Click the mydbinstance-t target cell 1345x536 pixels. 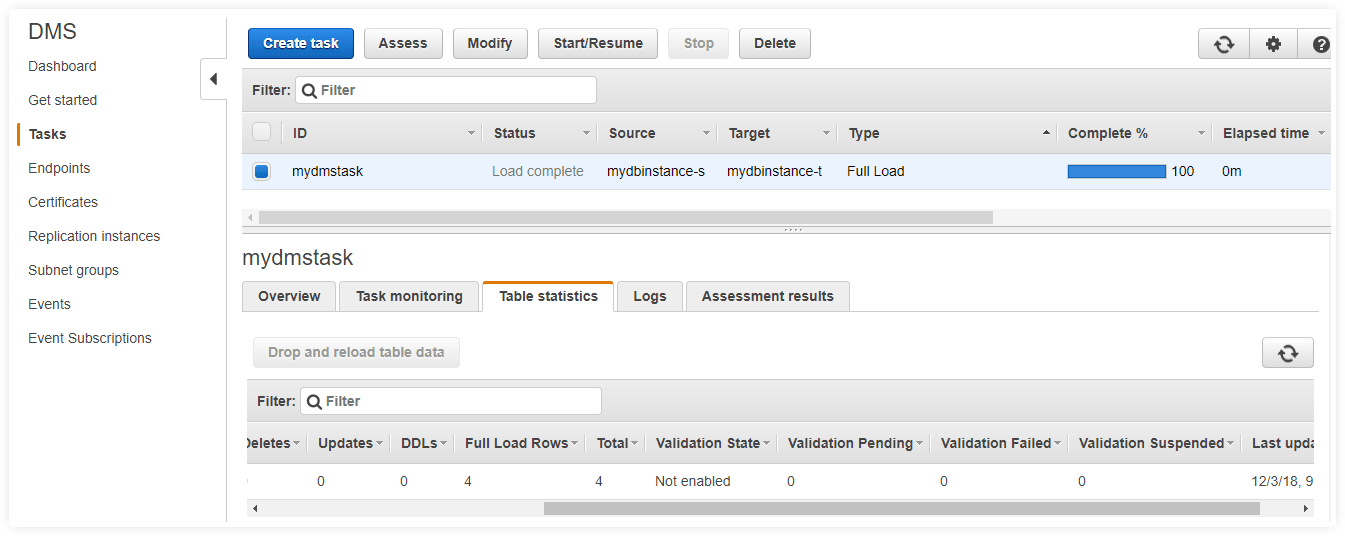[775, 172]
